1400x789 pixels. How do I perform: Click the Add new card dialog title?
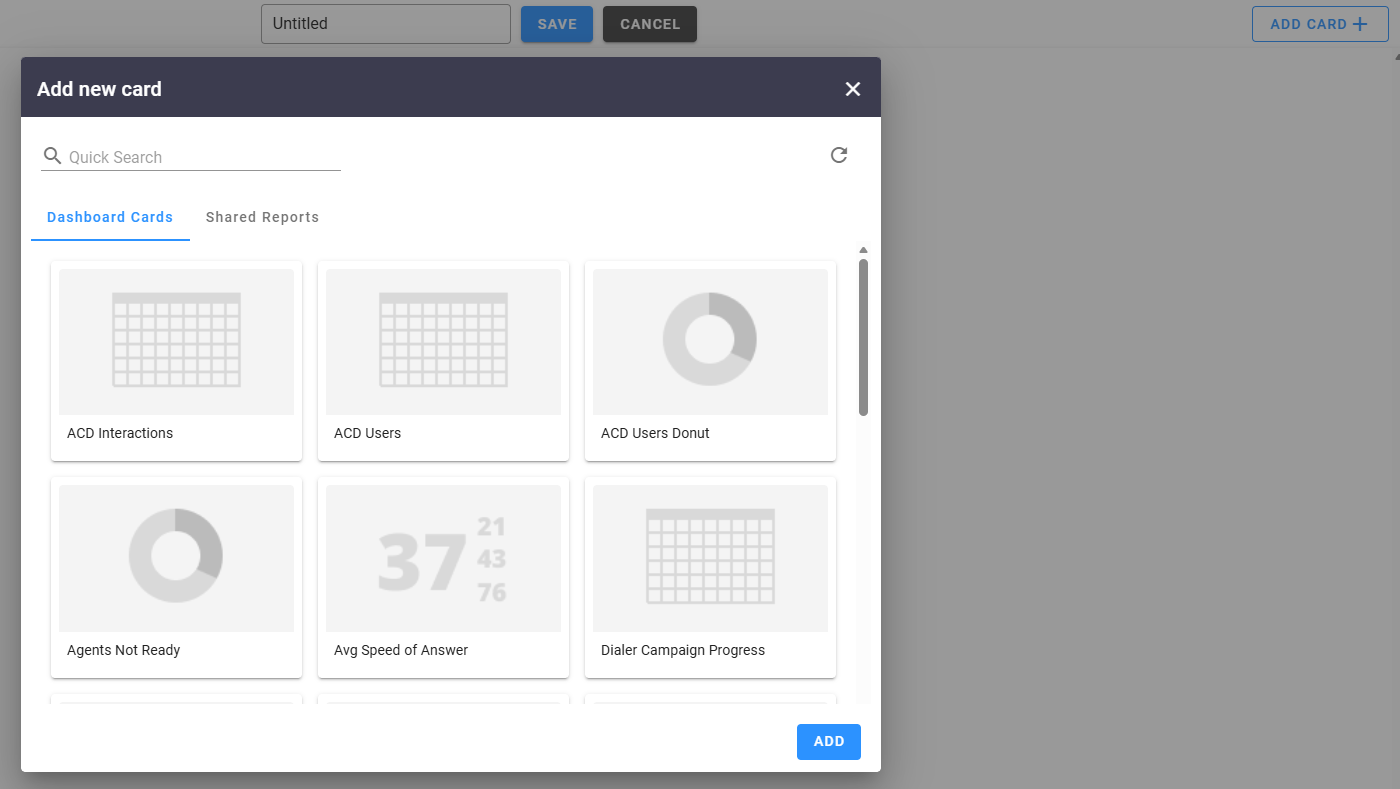[99, 89]
